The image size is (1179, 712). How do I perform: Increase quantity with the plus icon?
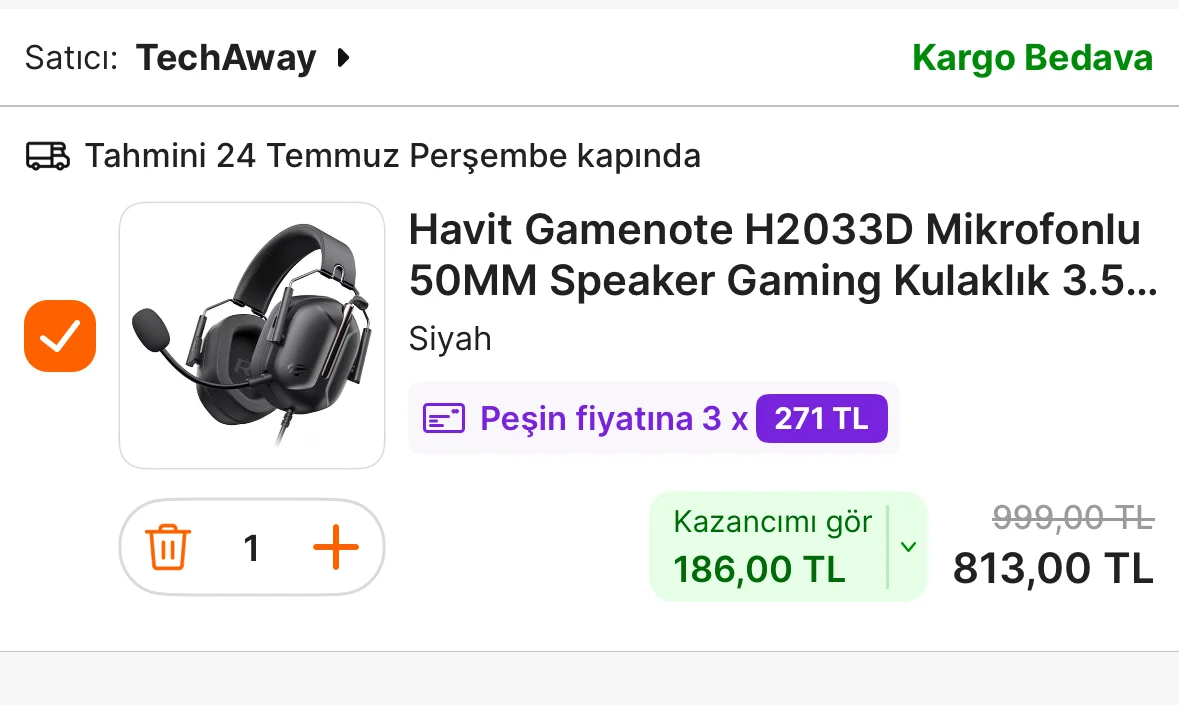(335, 547)
